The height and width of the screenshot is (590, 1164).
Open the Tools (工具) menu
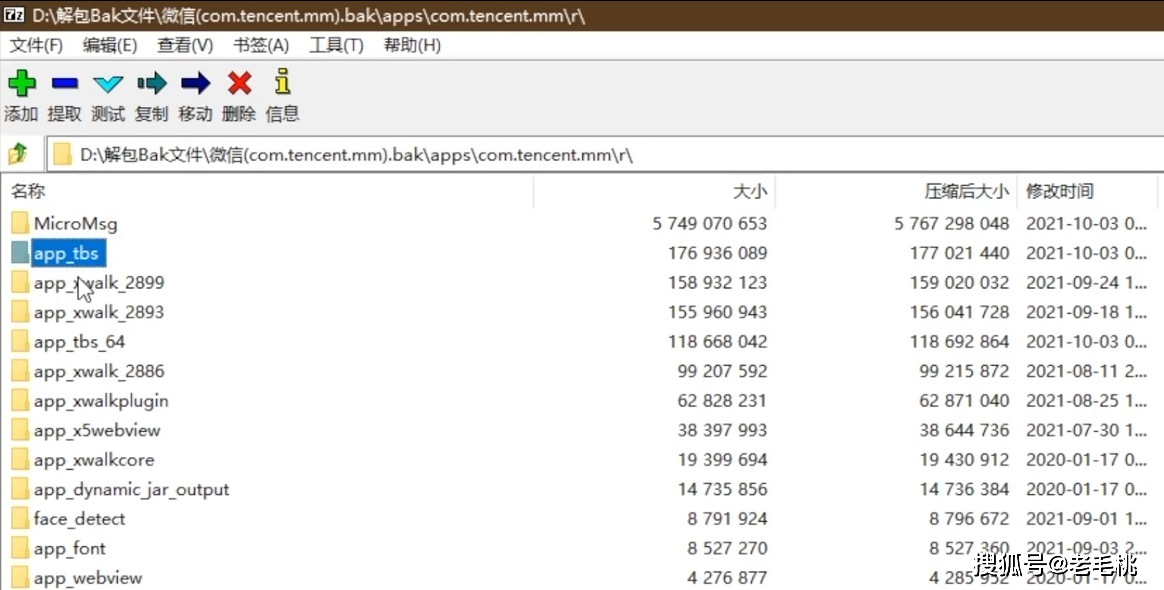[x=336, y=45]
